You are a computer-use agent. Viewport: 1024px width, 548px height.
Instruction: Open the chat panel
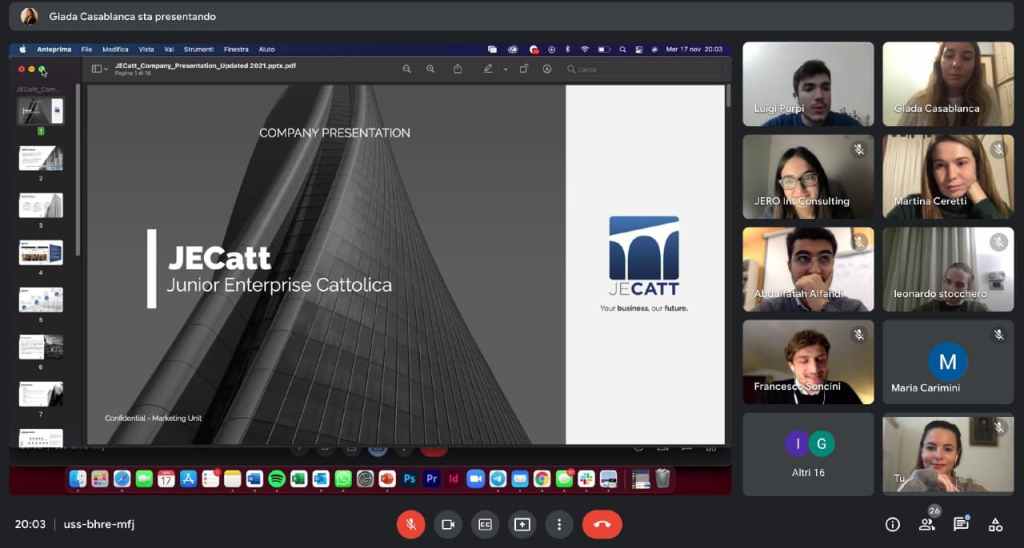coord(961,524)
